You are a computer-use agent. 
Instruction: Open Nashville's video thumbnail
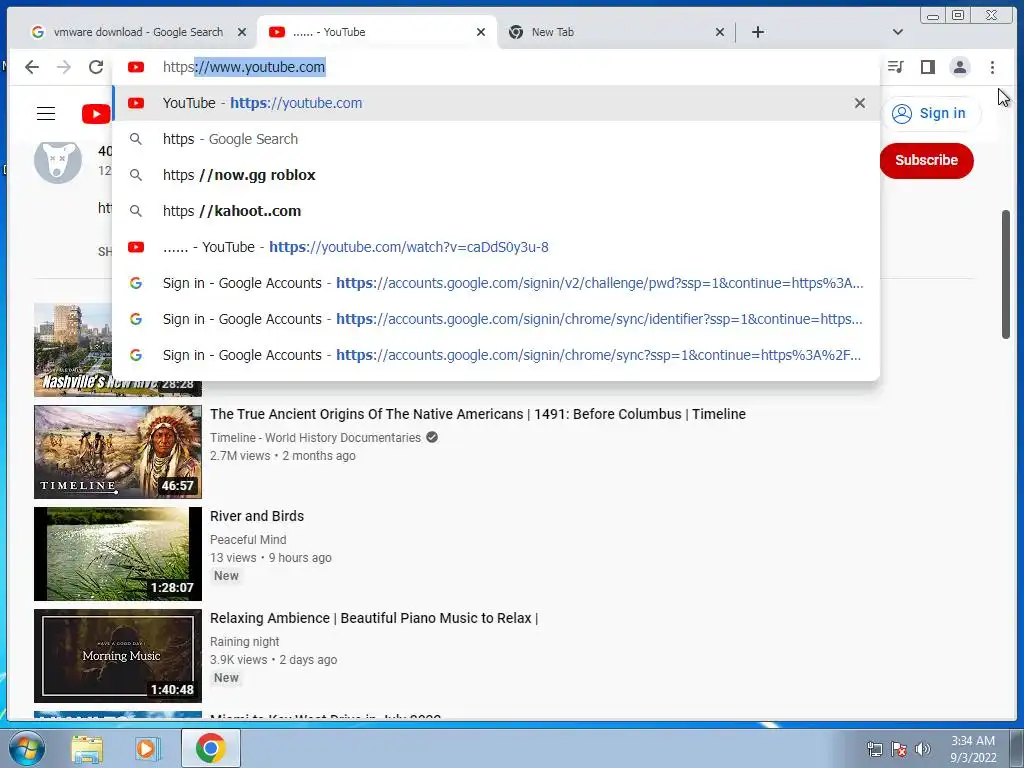tap(73, 349)
